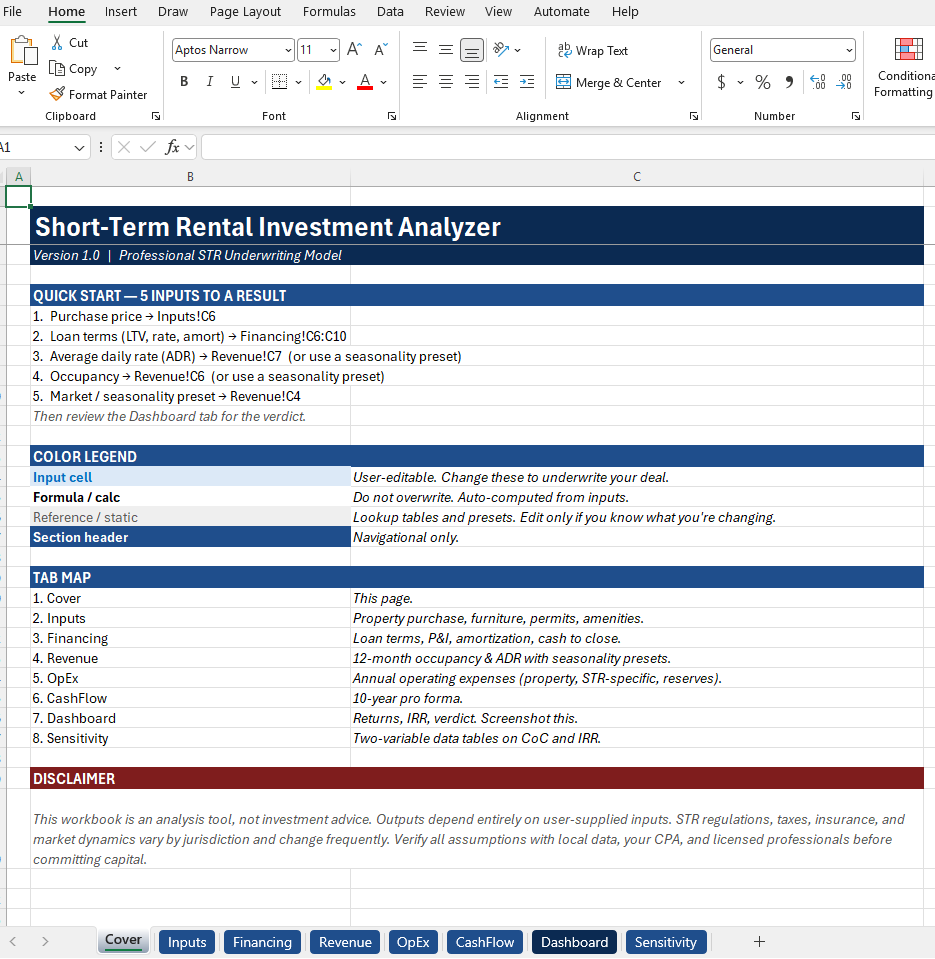Click into the formula bar input
The height and width of the screenshot is (959, 935).
pos(567,147)
